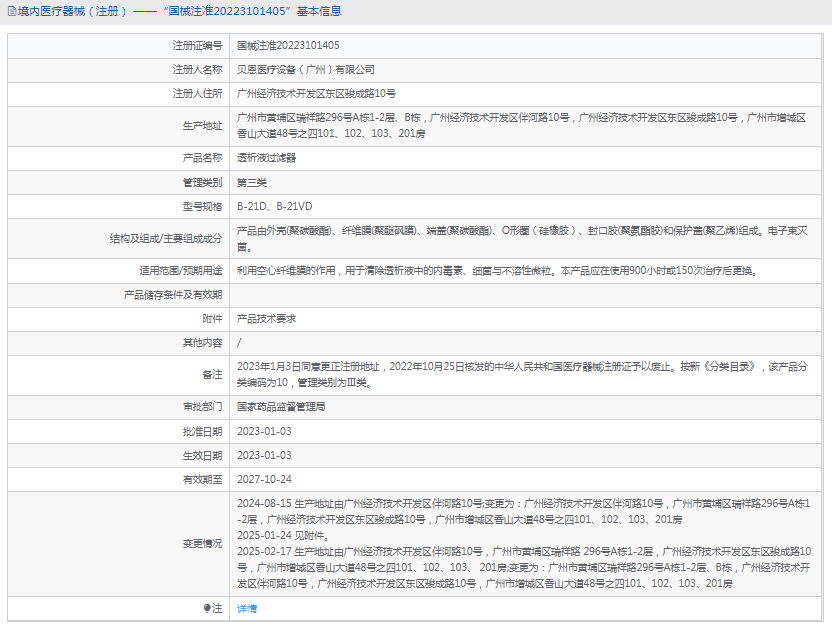
Task: Click the 变更情况 label
Action: [x=202, y=544]
